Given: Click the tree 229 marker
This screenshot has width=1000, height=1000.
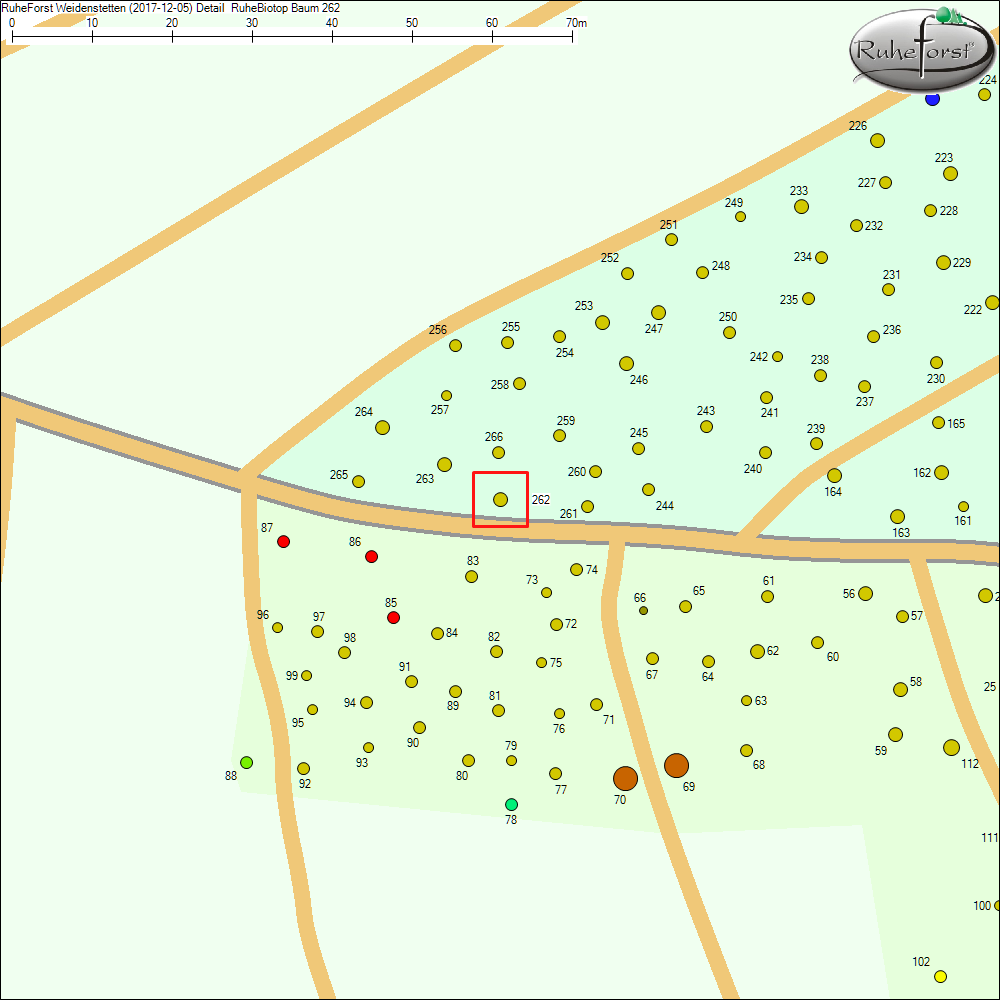Looking at the screenshot, I should click(943, 262).
